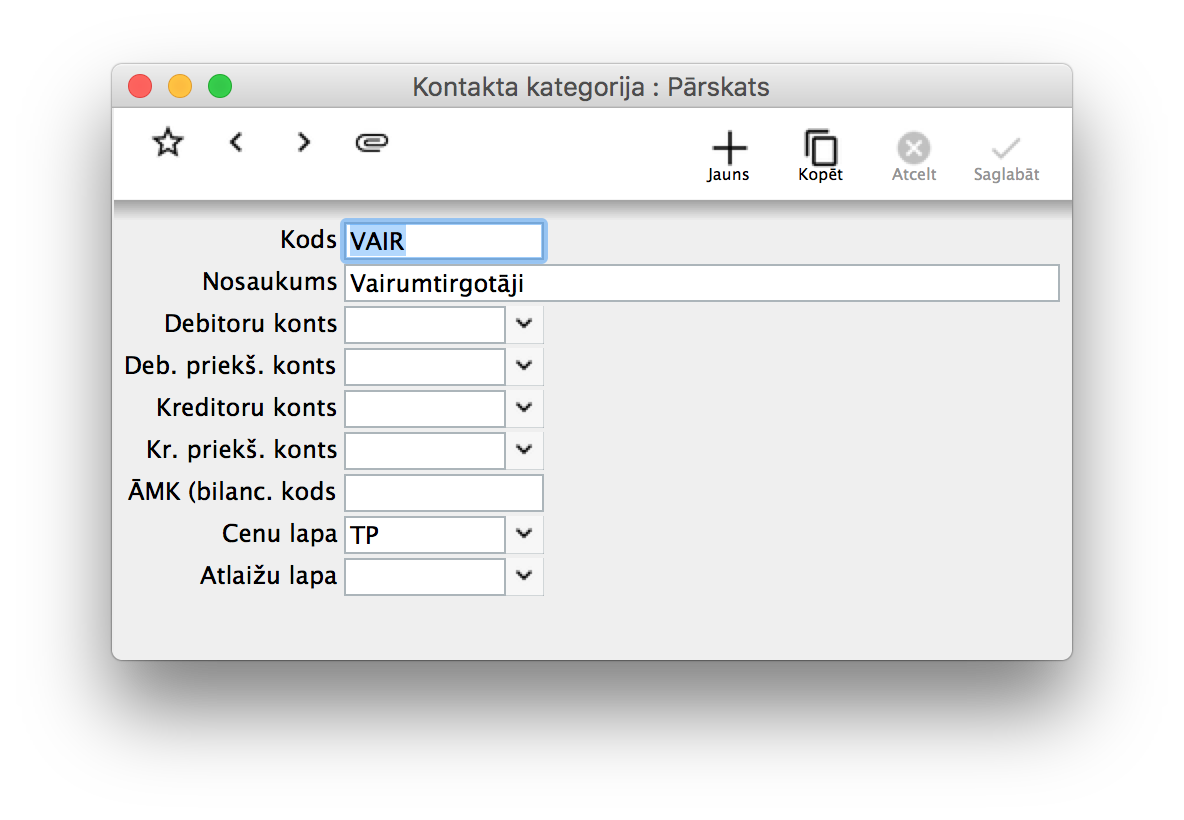This screenshot has width=1184, height=820.
Task: Go to next record with right arrow
Action: coord(304,142)
